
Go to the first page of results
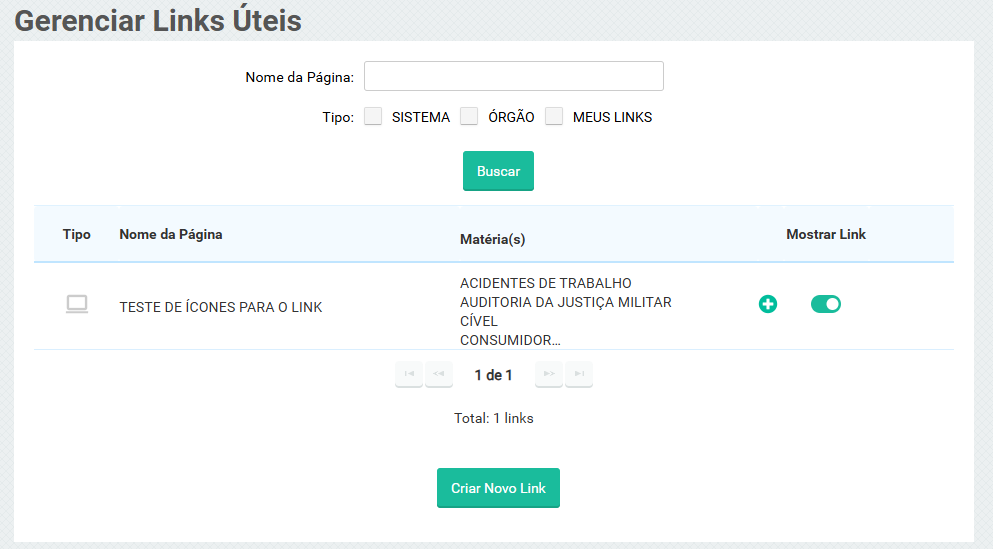coord(408,374)
